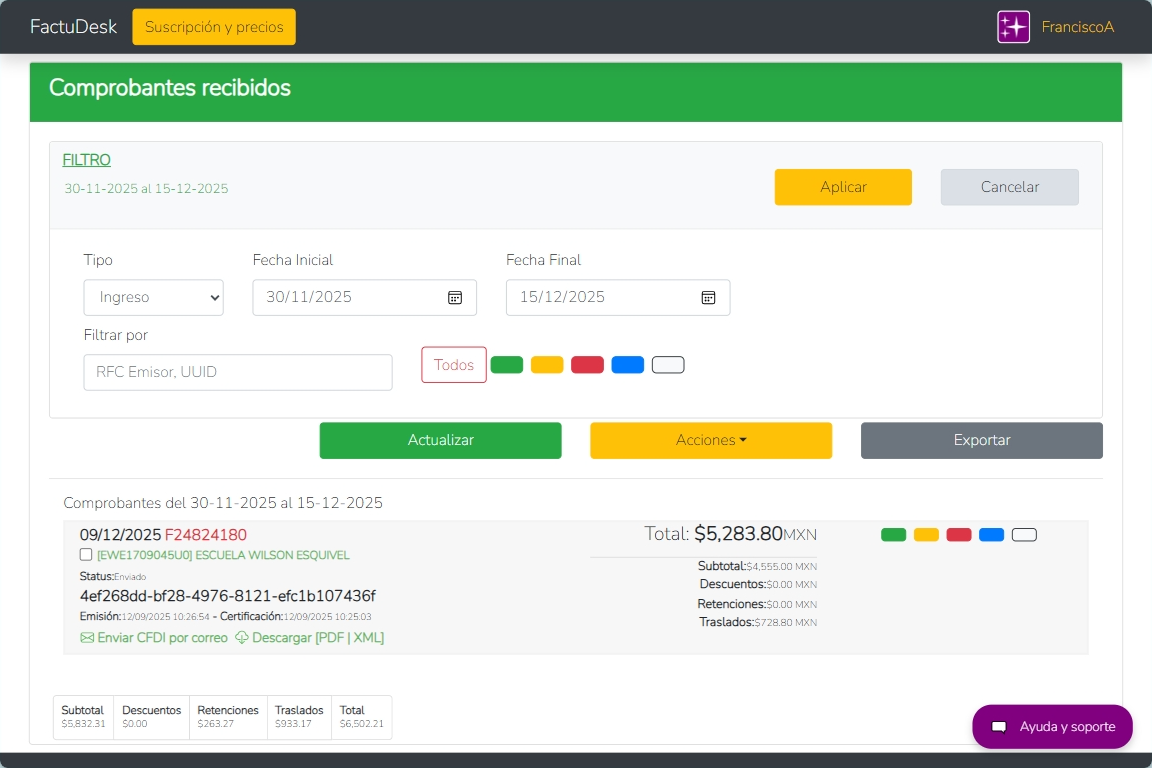Screen dimensions: 1152x768
Task: Open the Fecha Inicial calendar picker icon
Action: click(x=454, y=297)
